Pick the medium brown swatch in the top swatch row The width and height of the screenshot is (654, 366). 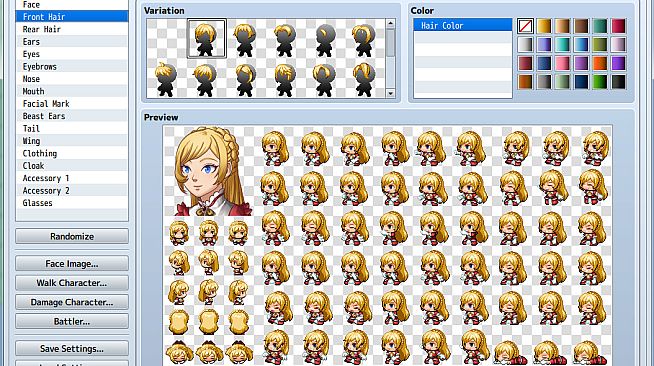coord(581,26)
